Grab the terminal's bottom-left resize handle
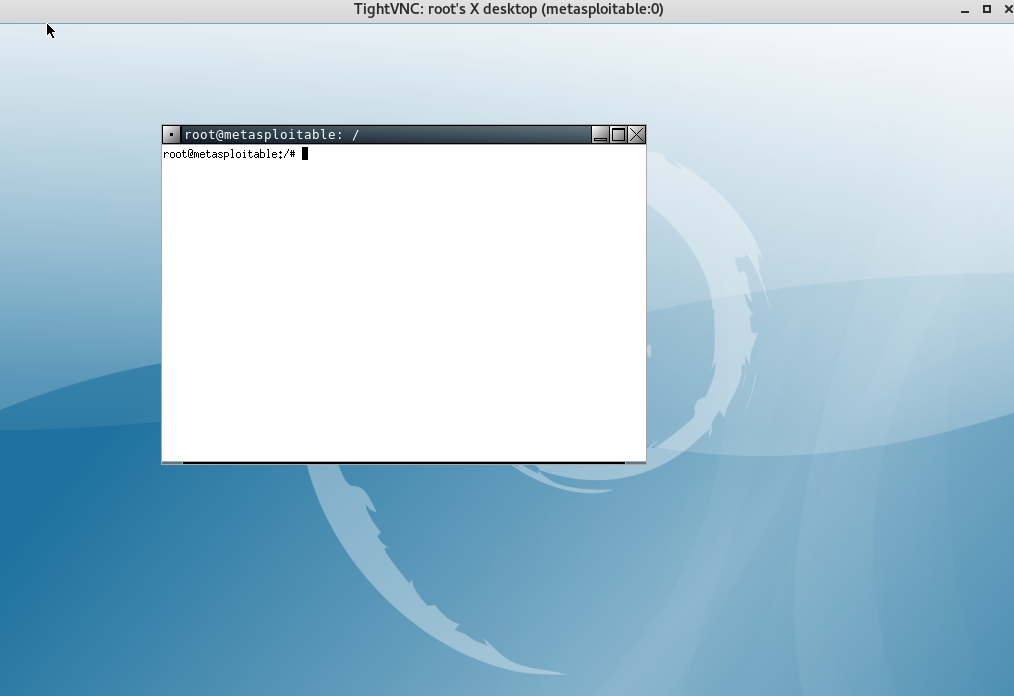 [x=171, y=463]
